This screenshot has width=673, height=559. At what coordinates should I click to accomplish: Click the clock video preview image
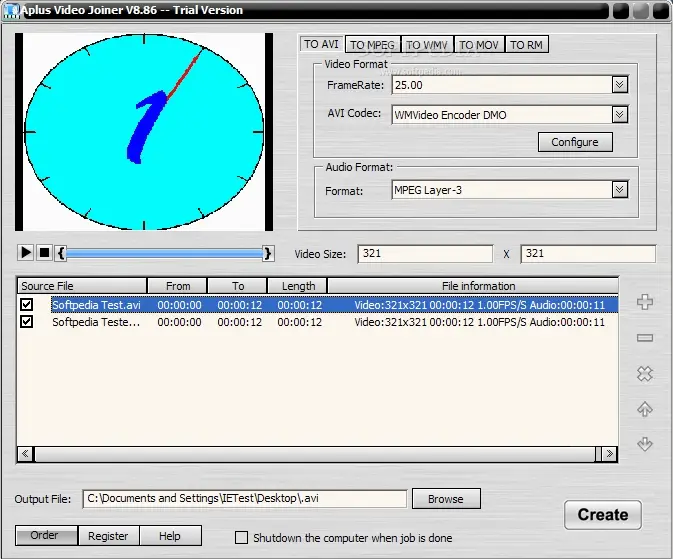tap(144, 132)
